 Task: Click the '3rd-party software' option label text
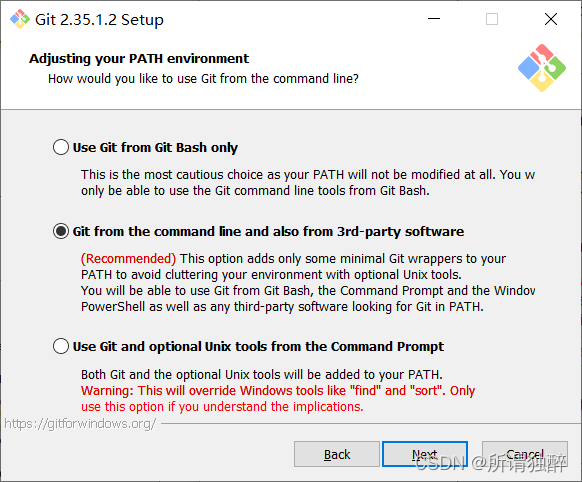268,232
